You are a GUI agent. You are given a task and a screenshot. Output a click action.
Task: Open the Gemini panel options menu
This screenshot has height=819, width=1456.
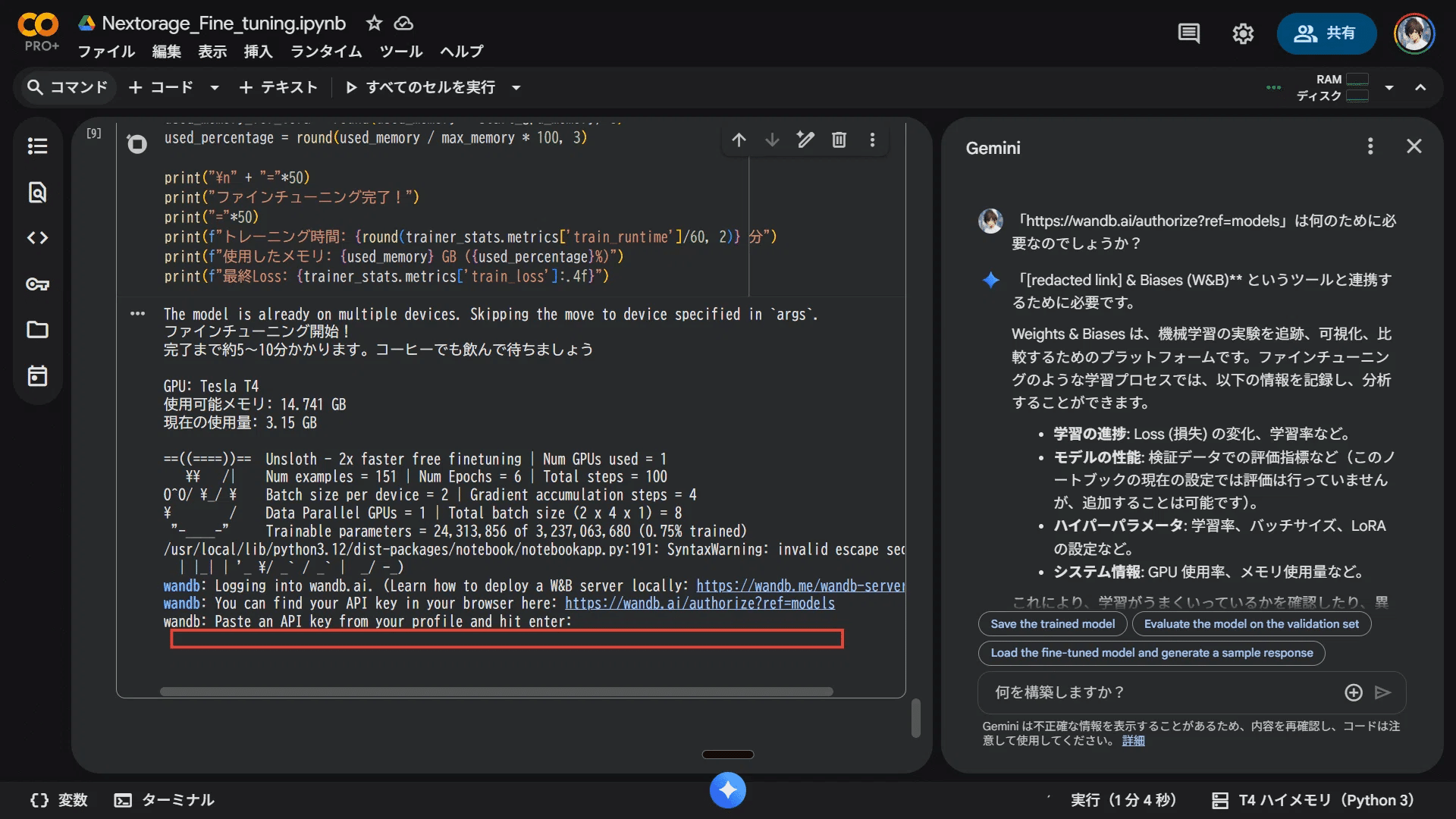(1370, 146)
